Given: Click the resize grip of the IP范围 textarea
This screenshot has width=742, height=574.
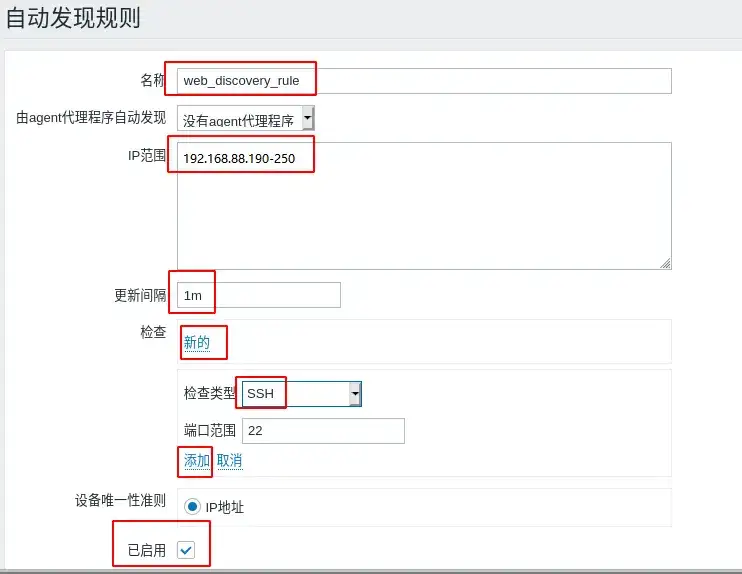Looking at the screenshot, I should coord(665,264).
